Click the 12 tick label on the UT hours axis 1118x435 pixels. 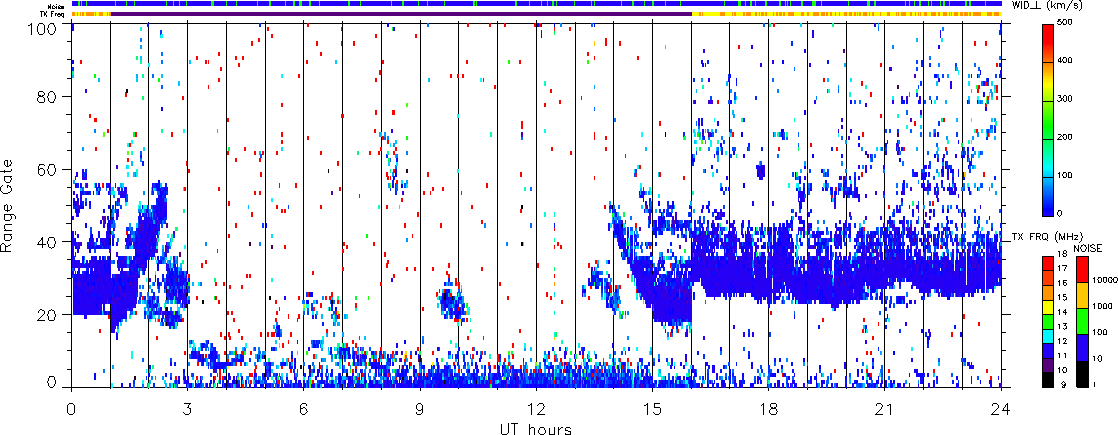[x=536, y=409]
